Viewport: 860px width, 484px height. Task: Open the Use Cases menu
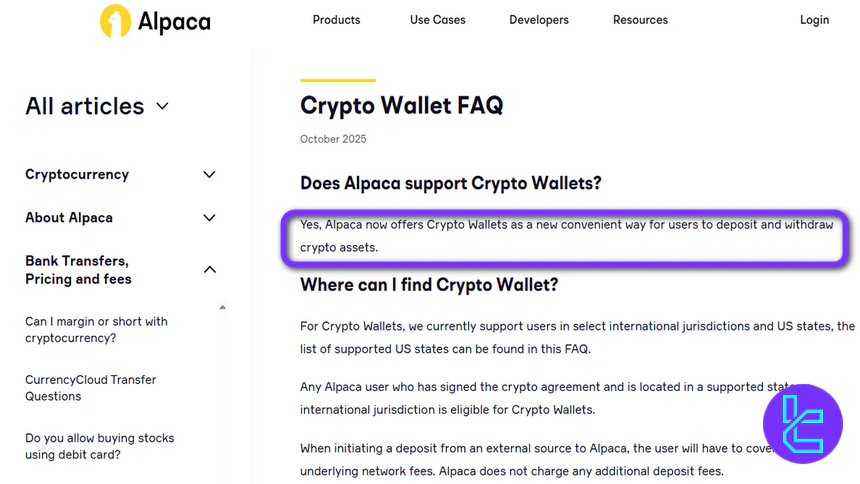(x=438, y=20)
